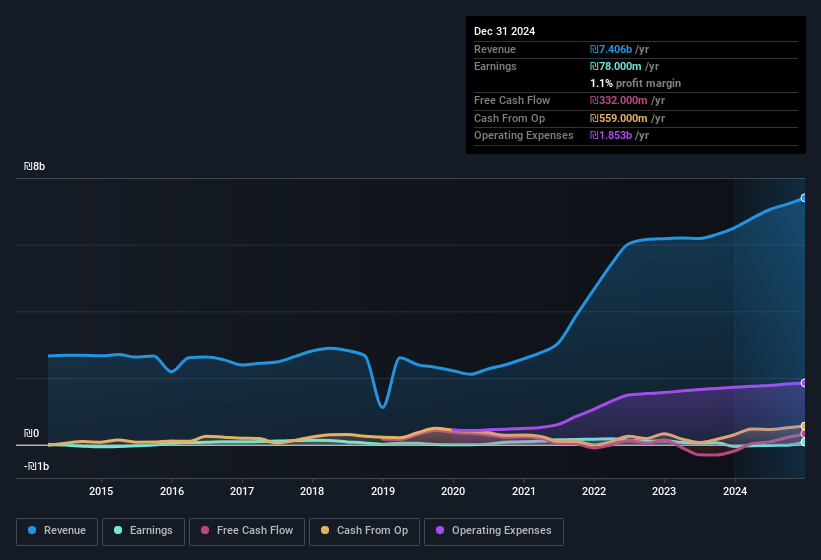Click the 2016 x-axis label
The image size is (821, 560).
tap(172, 491)
